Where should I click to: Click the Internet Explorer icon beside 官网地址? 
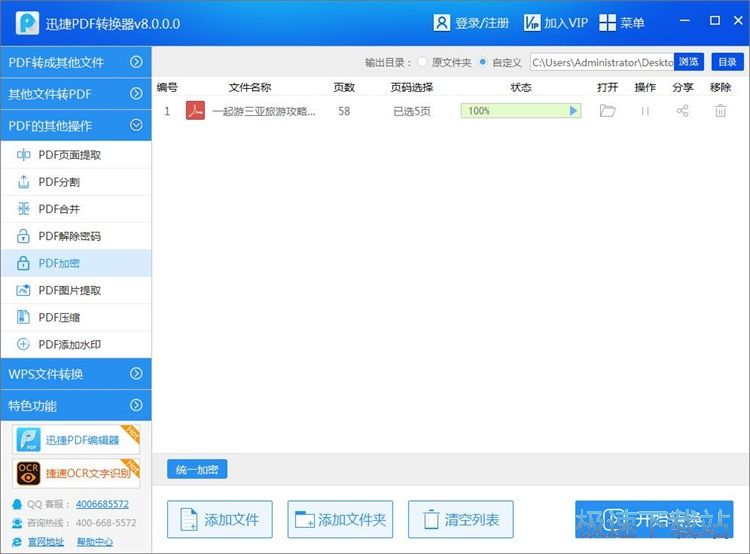pos(17,542)
